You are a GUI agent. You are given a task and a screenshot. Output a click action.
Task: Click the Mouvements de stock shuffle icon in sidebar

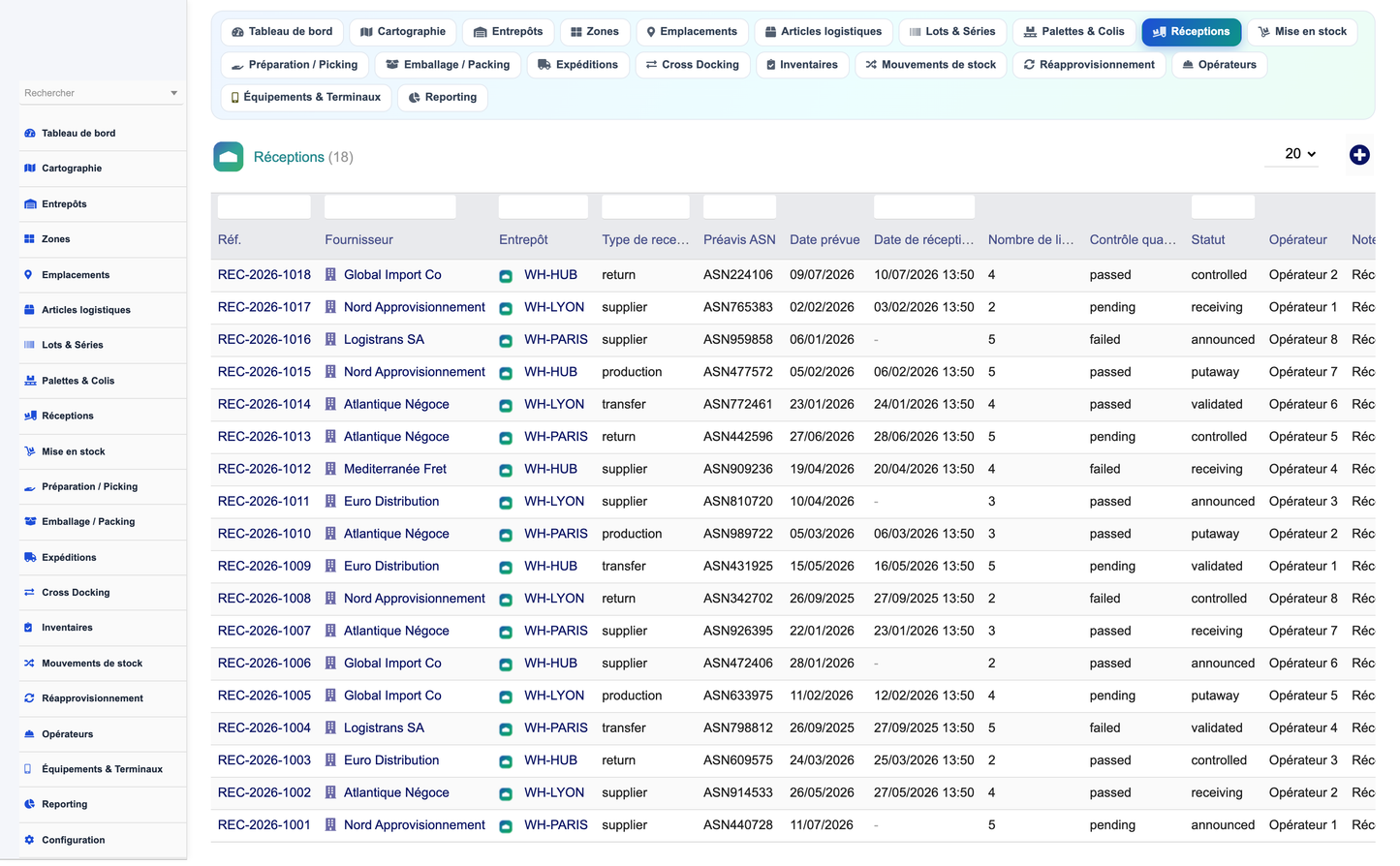coord(29,664)
